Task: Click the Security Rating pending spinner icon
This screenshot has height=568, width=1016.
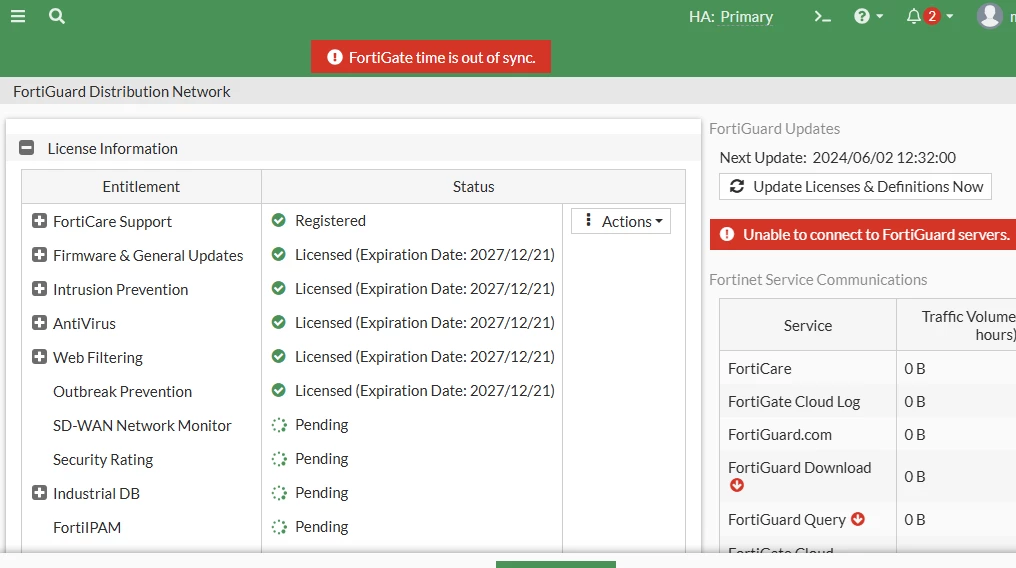Action: (x=279, y=459)
